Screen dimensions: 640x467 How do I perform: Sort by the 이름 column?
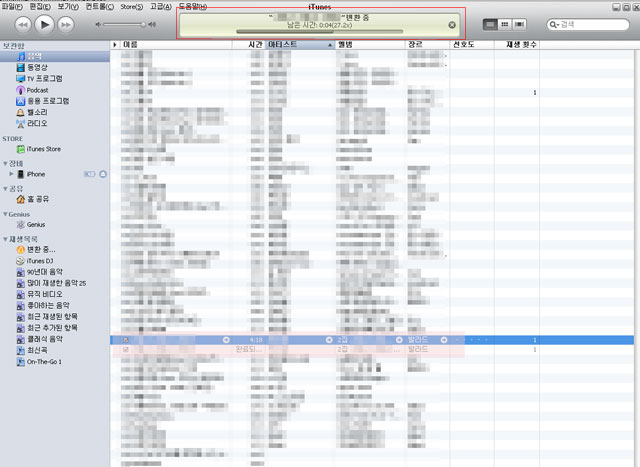coord(176,44)
